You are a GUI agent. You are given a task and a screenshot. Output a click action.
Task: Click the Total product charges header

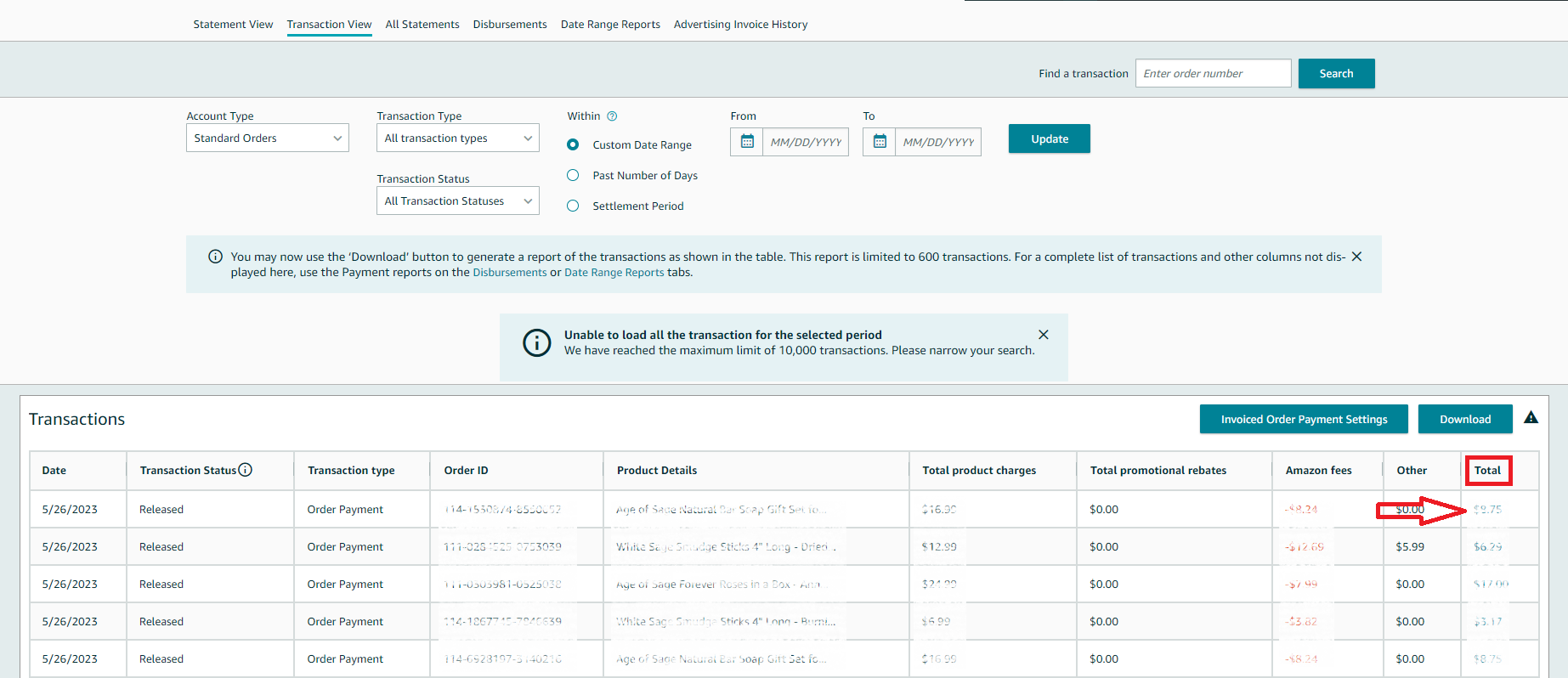tap(979, 471)
